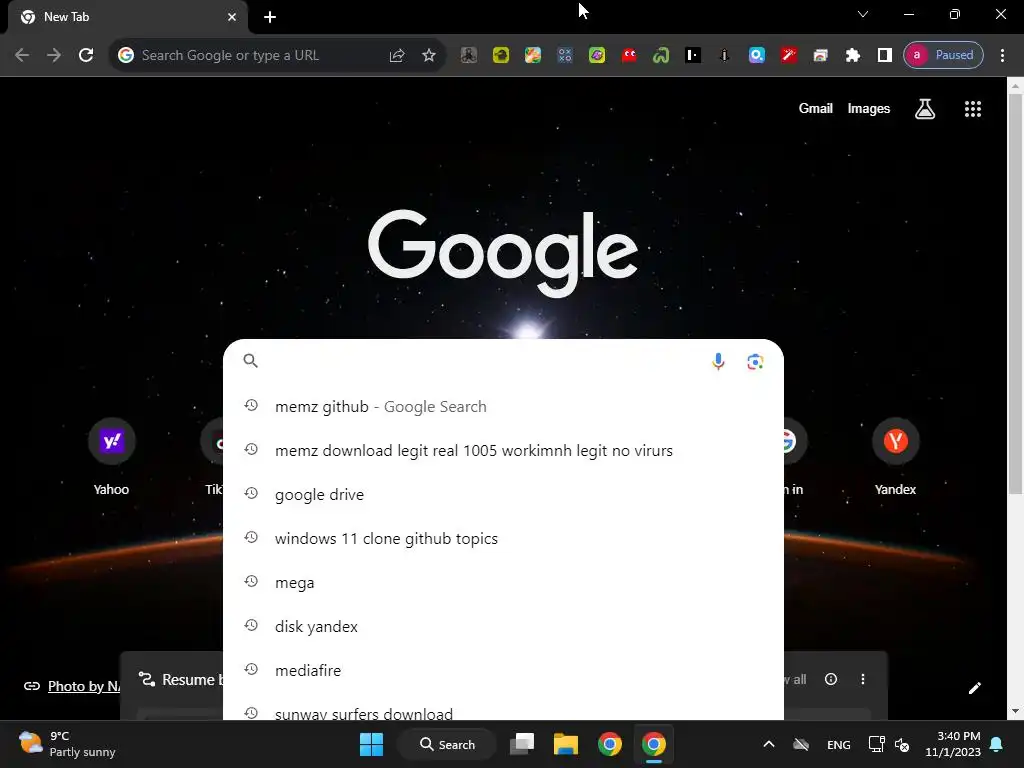Viewport: 1024px width, 768px height.
Task: Open Gmail link
Action: pos(815,108)
